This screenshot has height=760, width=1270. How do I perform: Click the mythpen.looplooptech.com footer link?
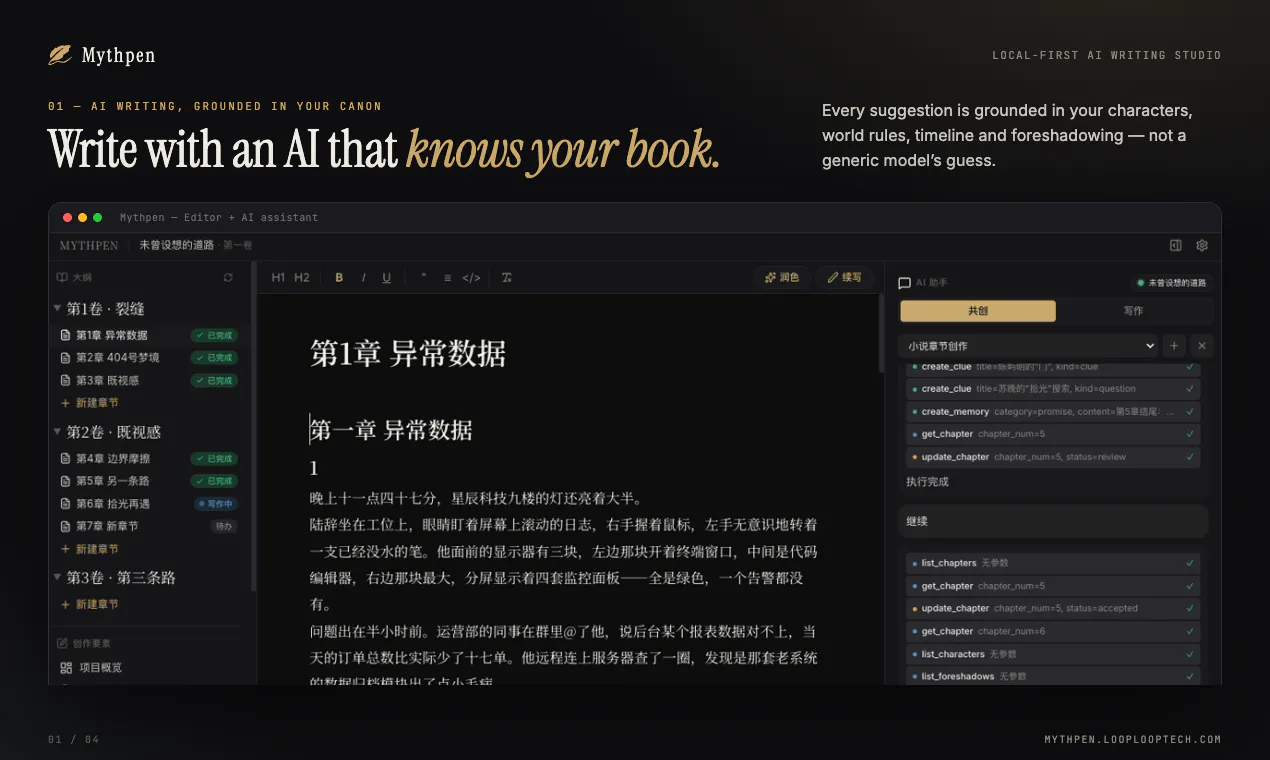click(1133, 740)
